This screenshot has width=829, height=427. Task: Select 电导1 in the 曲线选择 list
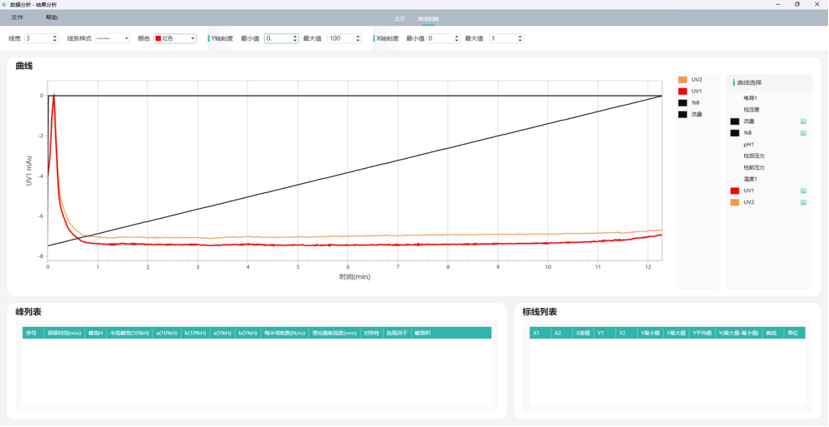pyautogui.click(x=750, y=98)
